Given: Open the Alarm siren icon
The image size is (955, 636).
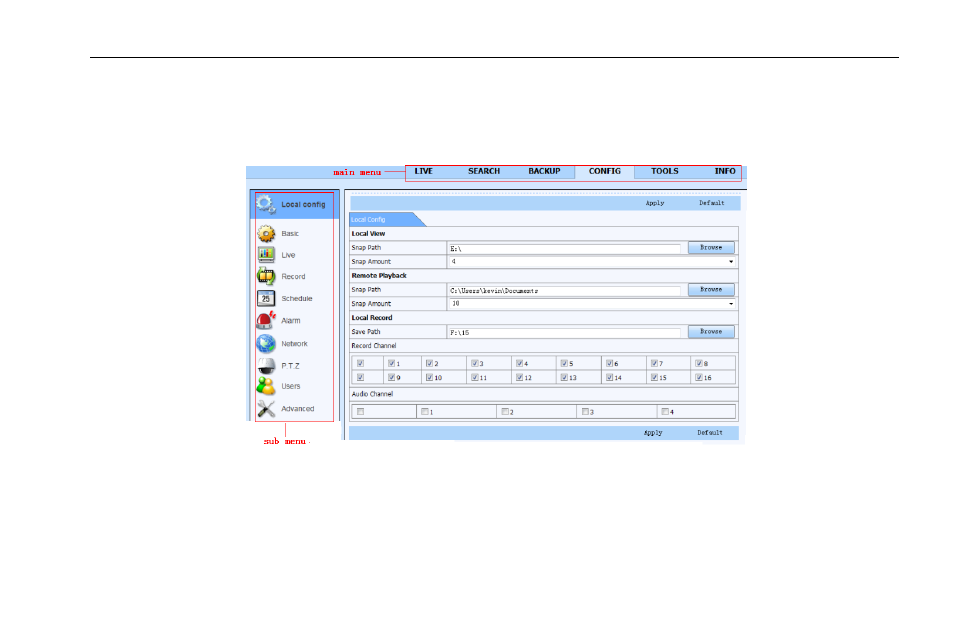Looking at the screenshot, I should 266,320.
